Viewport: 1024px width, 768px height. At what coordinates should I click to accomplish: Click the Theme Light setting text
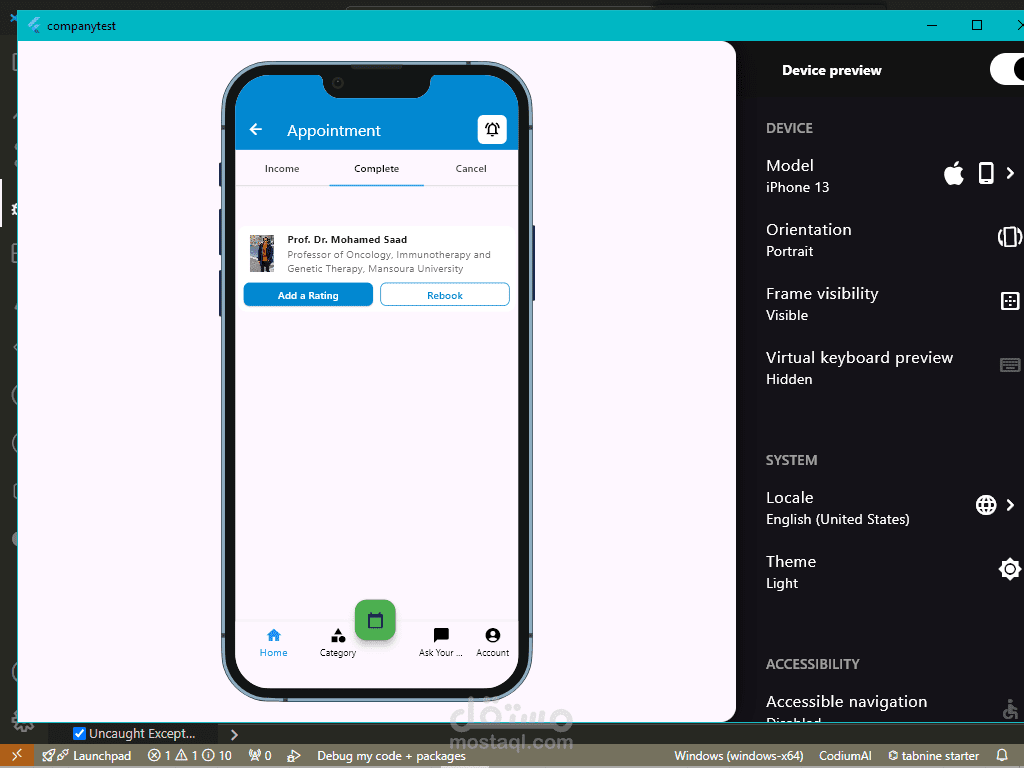(791, 572)
